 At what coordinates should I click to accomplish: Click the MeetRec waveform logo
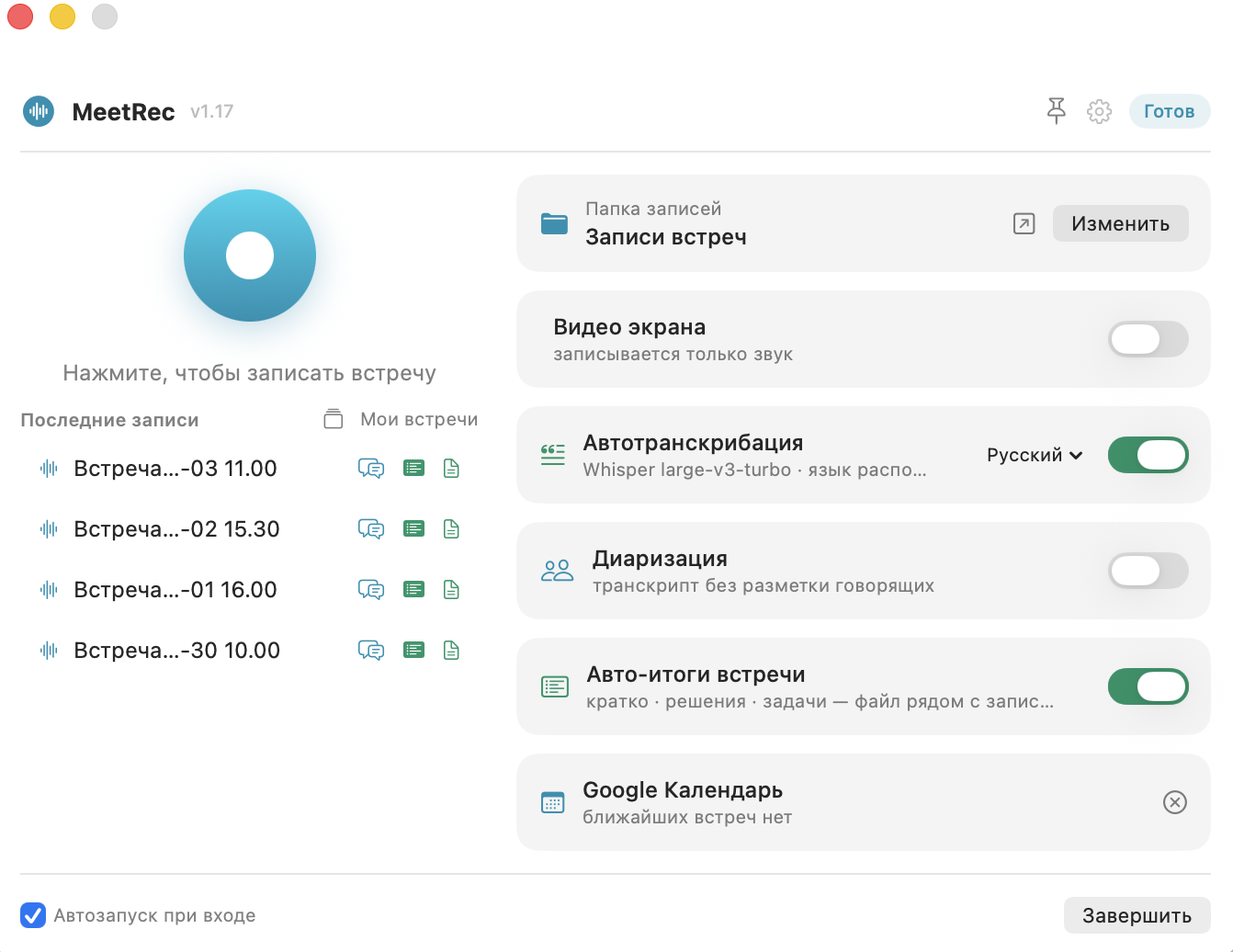point(39,111)
